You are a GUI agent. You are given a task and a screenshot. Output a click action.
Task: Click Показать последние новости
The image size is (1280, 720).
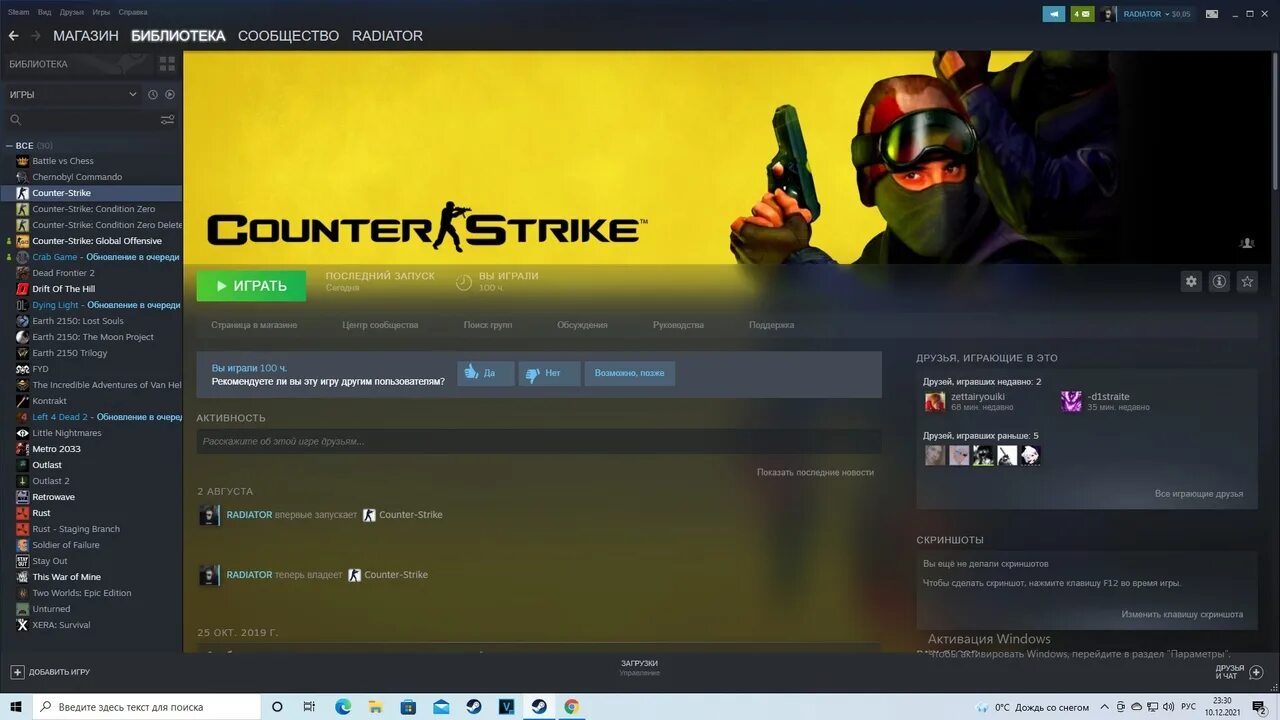coord(815,472)
